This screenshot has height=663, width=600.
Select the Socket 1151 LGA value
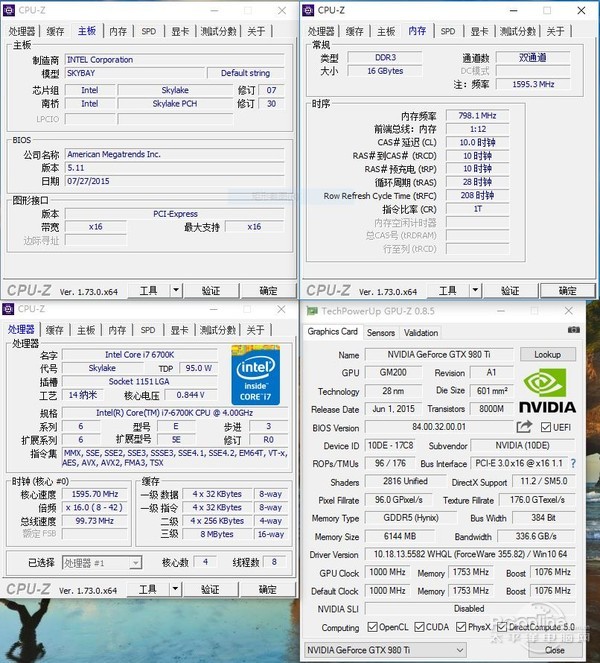[140, 381]
